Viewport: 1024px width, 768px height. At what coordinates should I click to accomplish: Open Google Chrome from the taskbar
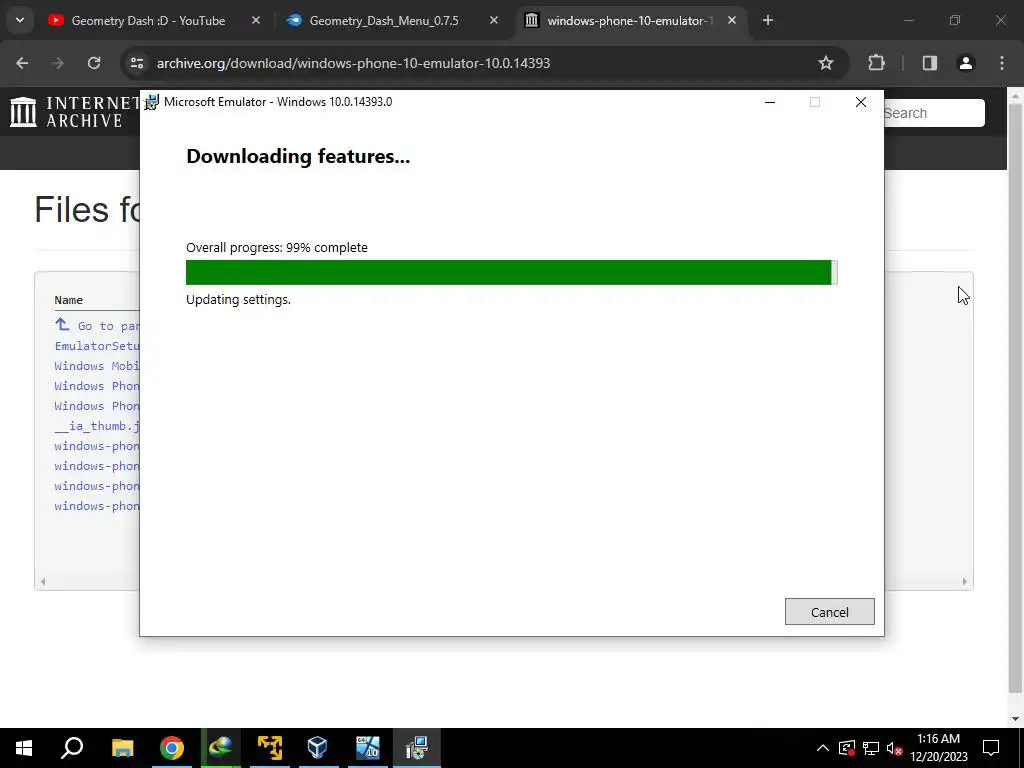[x=172, y=748]
